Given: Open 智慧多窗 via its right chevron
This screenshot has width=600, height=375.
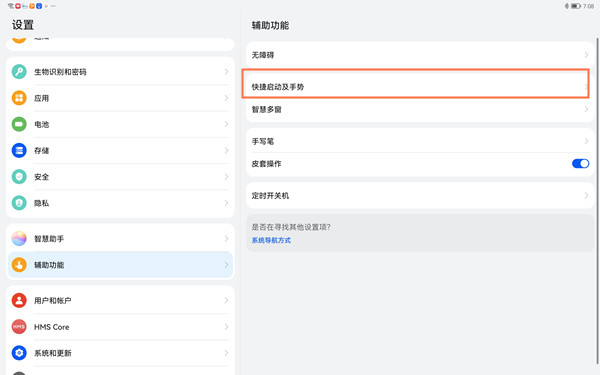Looking at the screenshot, I should coord(586,109).
